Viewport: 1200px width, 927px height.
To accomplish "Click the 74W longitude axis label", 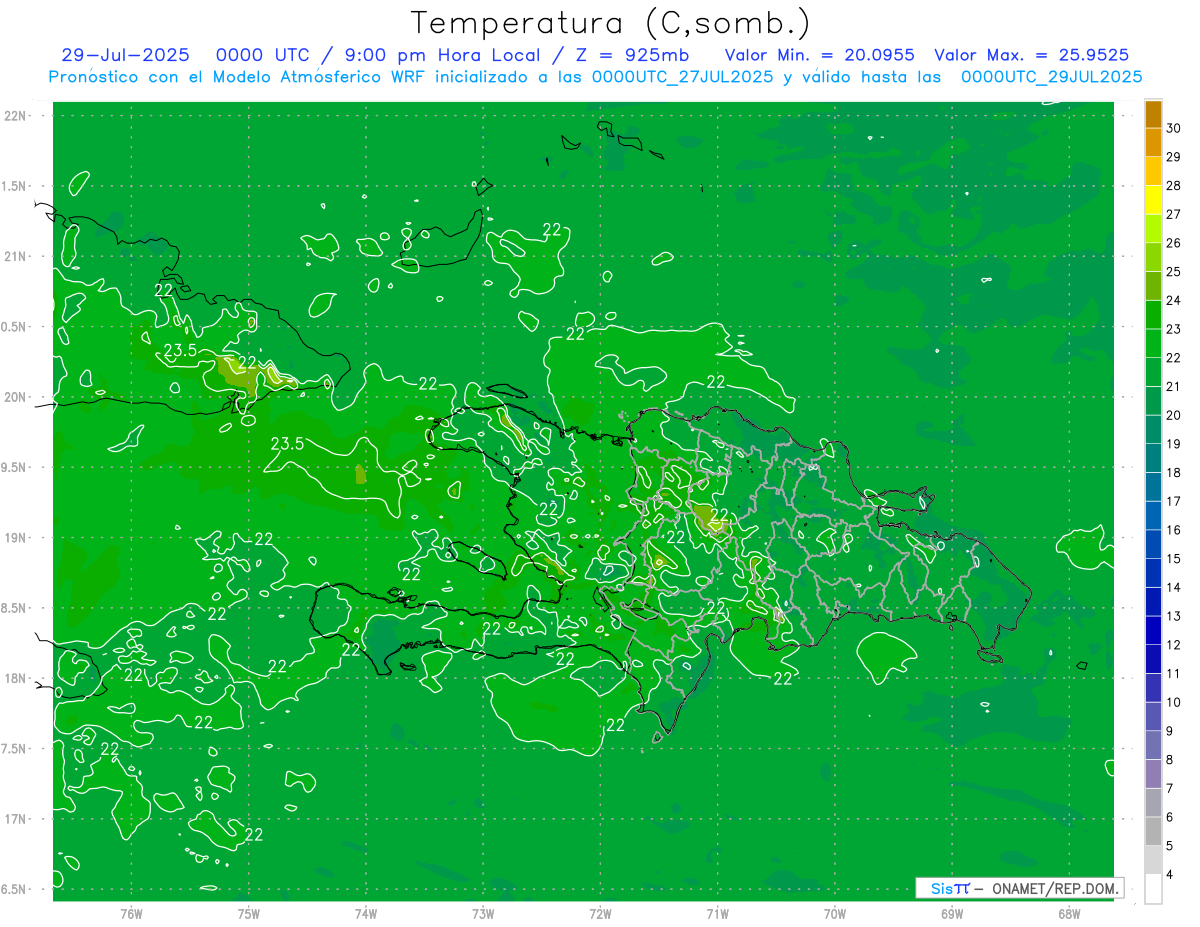I will (366, 913).
